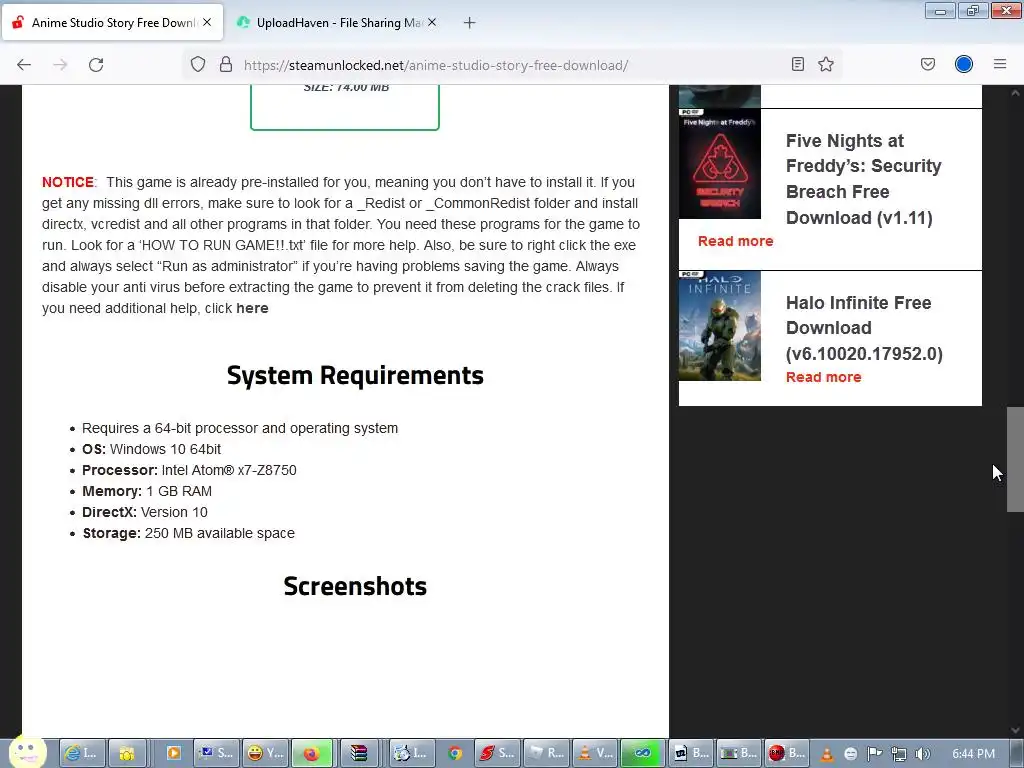Click the scrollbar down arrow
This screenshot has height=768, width=1024.
(x=1015, y=730)
